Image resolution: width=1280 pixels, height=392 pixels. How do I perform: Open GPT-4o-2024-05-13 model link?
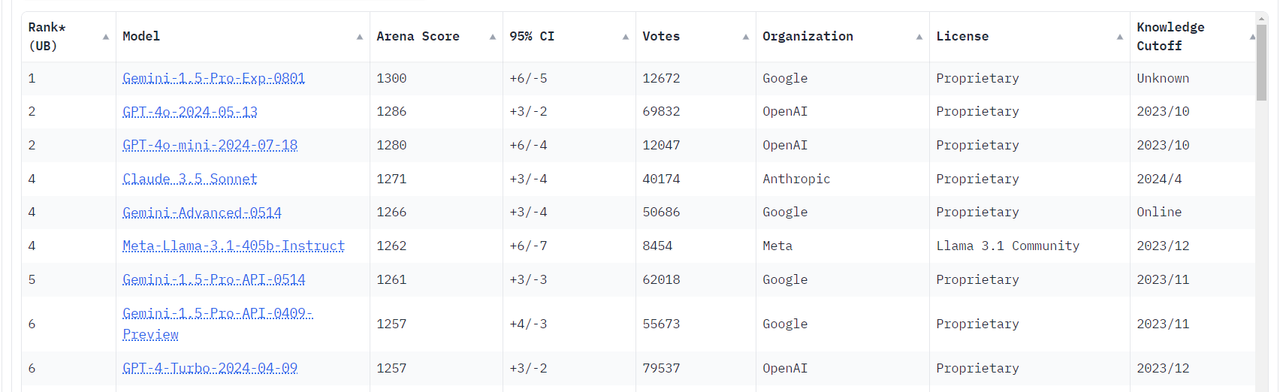[x=190, y=111]
